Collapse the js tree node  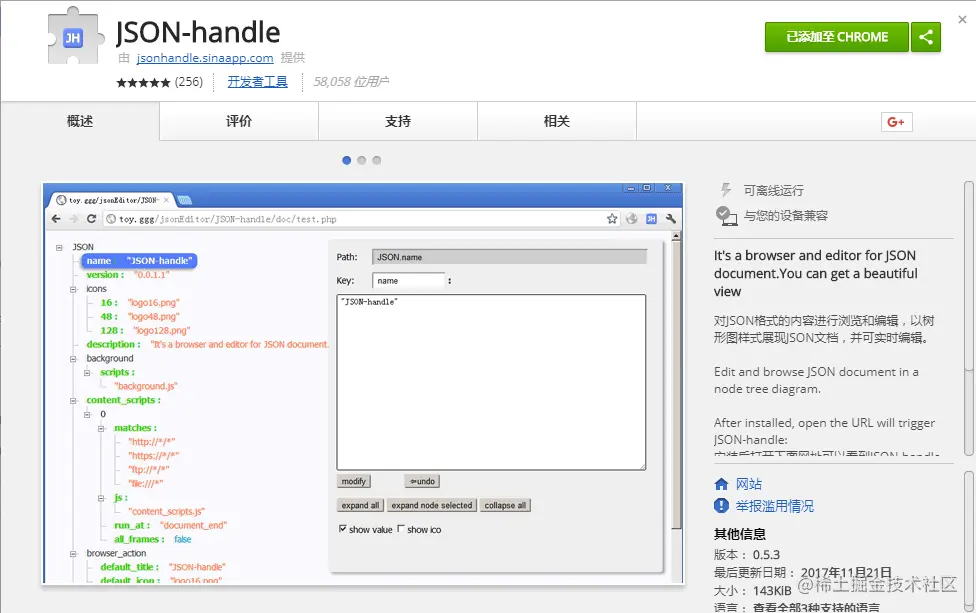click(x=101, y=498)
